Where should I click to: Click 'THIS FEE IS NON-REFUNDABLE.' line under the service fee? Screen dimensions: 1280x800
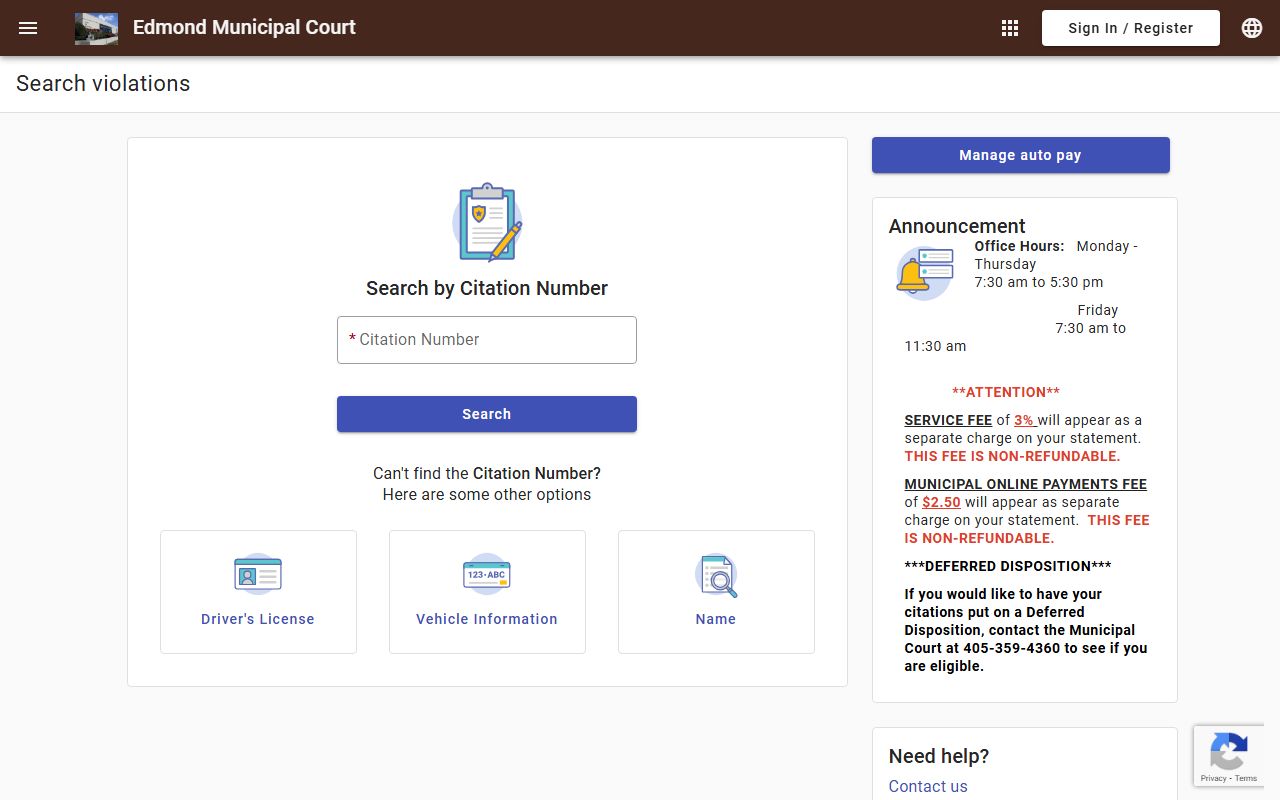[x=1012, y=456]
